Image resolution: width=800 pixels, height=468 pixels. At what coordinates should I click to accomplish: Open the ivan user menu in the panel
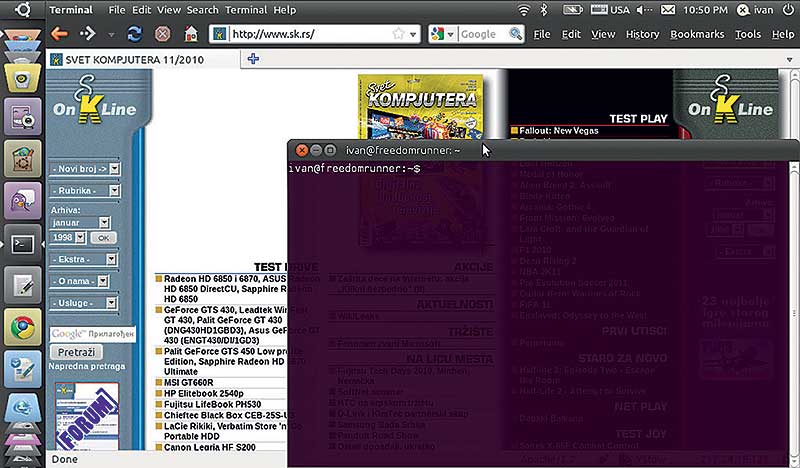pyautogui.click(x=755, y=10)
